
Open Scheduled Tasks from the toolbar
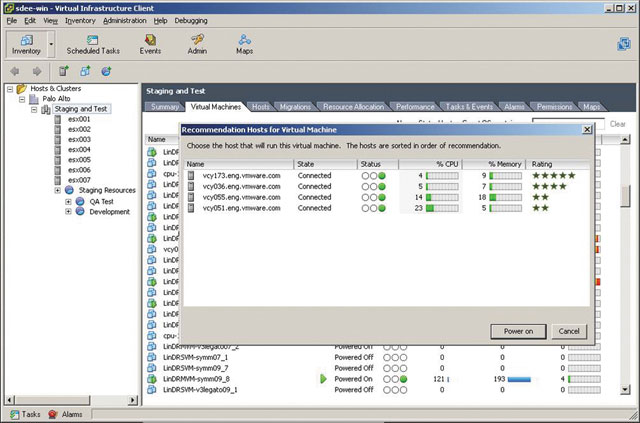(93, 45)
